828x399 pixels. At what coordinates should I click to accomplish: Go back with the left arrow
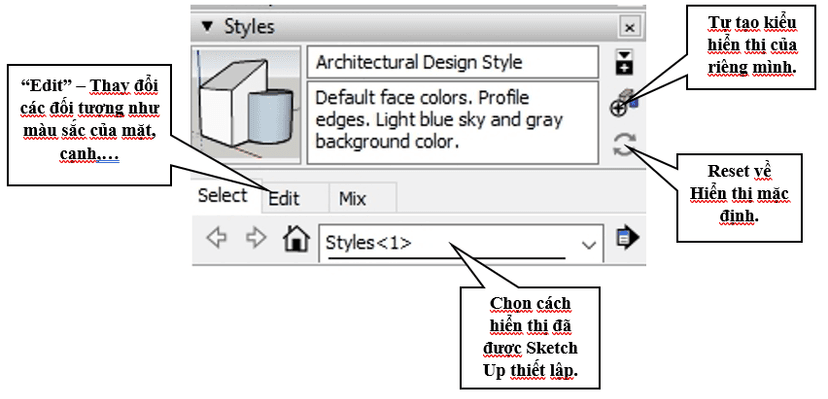[x=217, y=239]
